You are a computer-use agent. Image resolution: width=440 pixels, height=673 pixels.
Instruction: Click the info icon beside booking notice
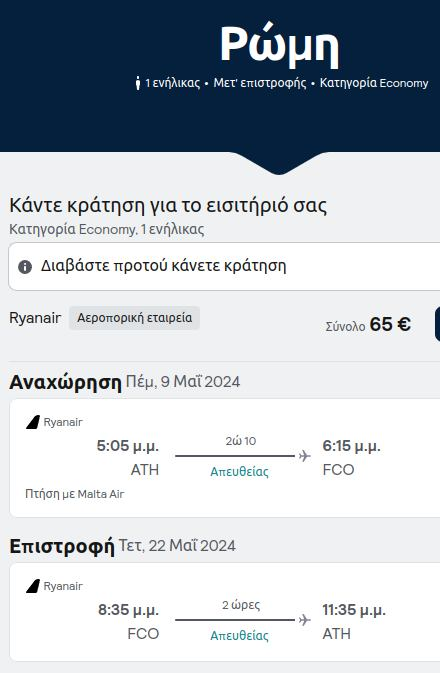coord(25,267)
